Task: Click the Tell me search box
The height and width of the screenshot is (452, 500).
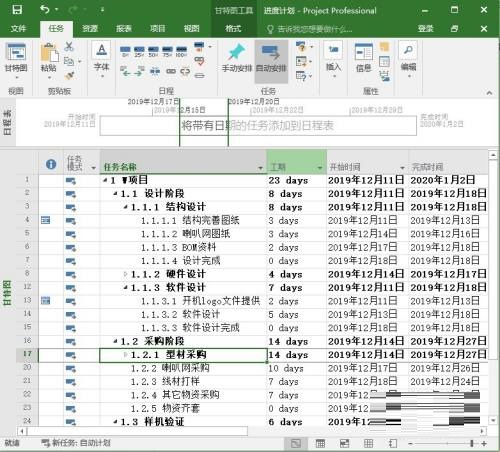Action: (x=310, y=29)
